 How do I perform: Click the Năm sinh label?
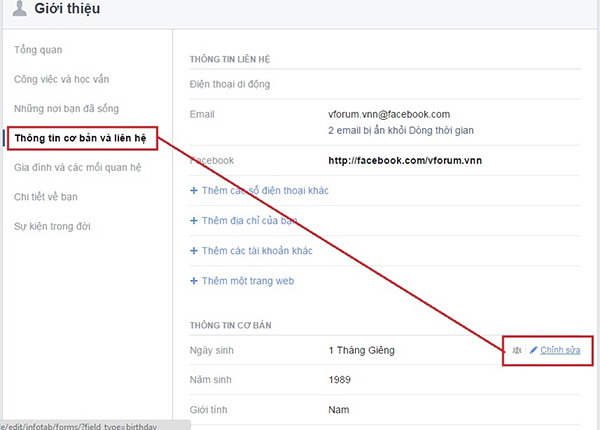pos(210,380)
